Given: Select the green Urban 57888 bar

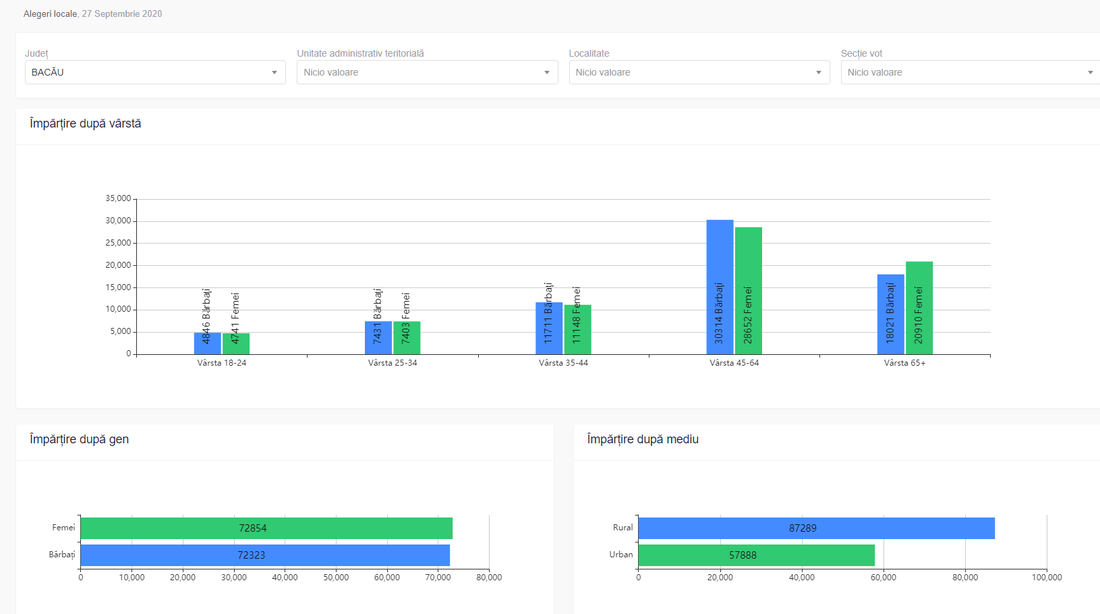Looking at the screenshot, I should click(x=756, y=555).
